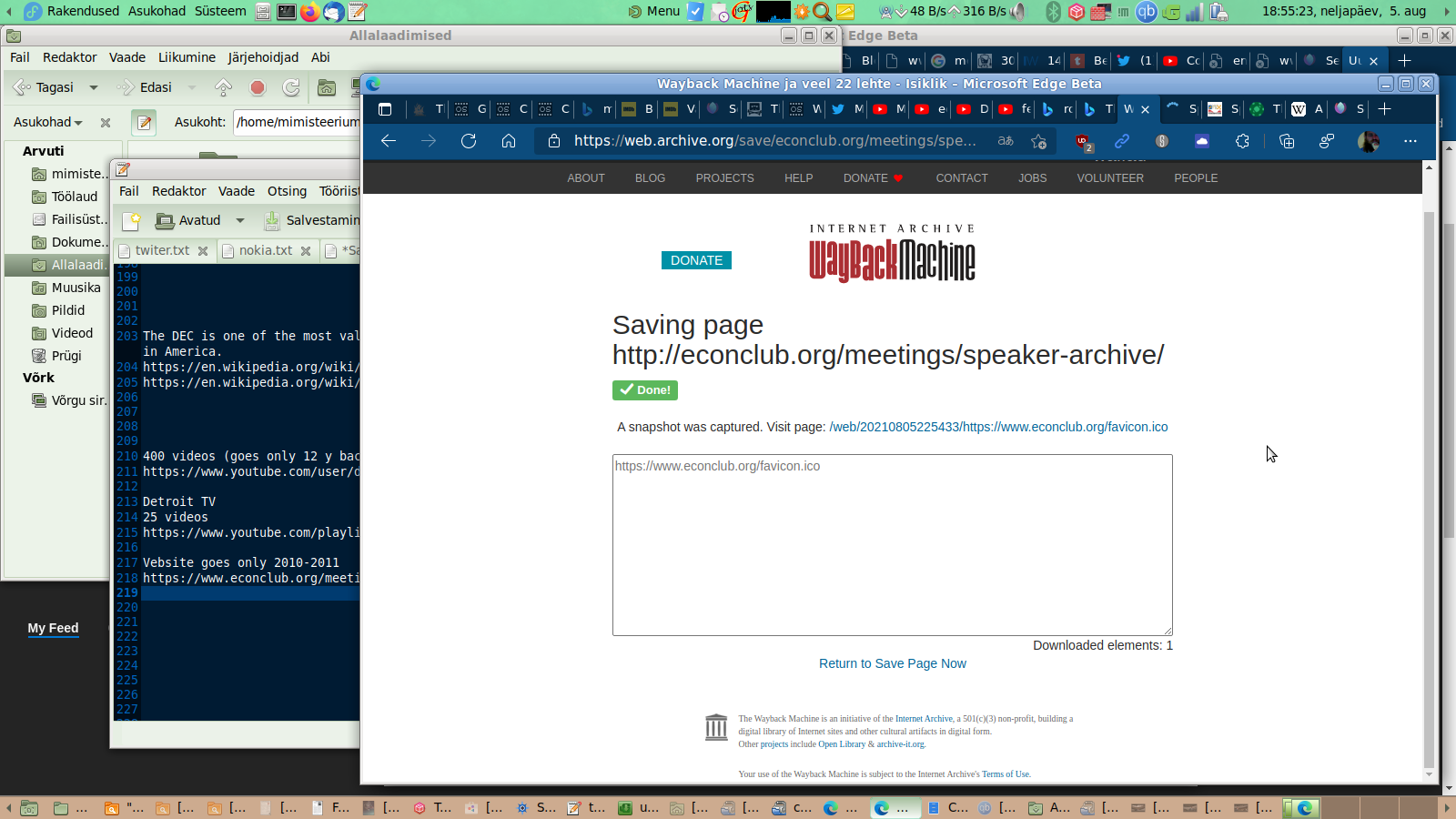Close the active Wayback Machine tab
1456x819 pixels.
click(x=1146, y=109)
